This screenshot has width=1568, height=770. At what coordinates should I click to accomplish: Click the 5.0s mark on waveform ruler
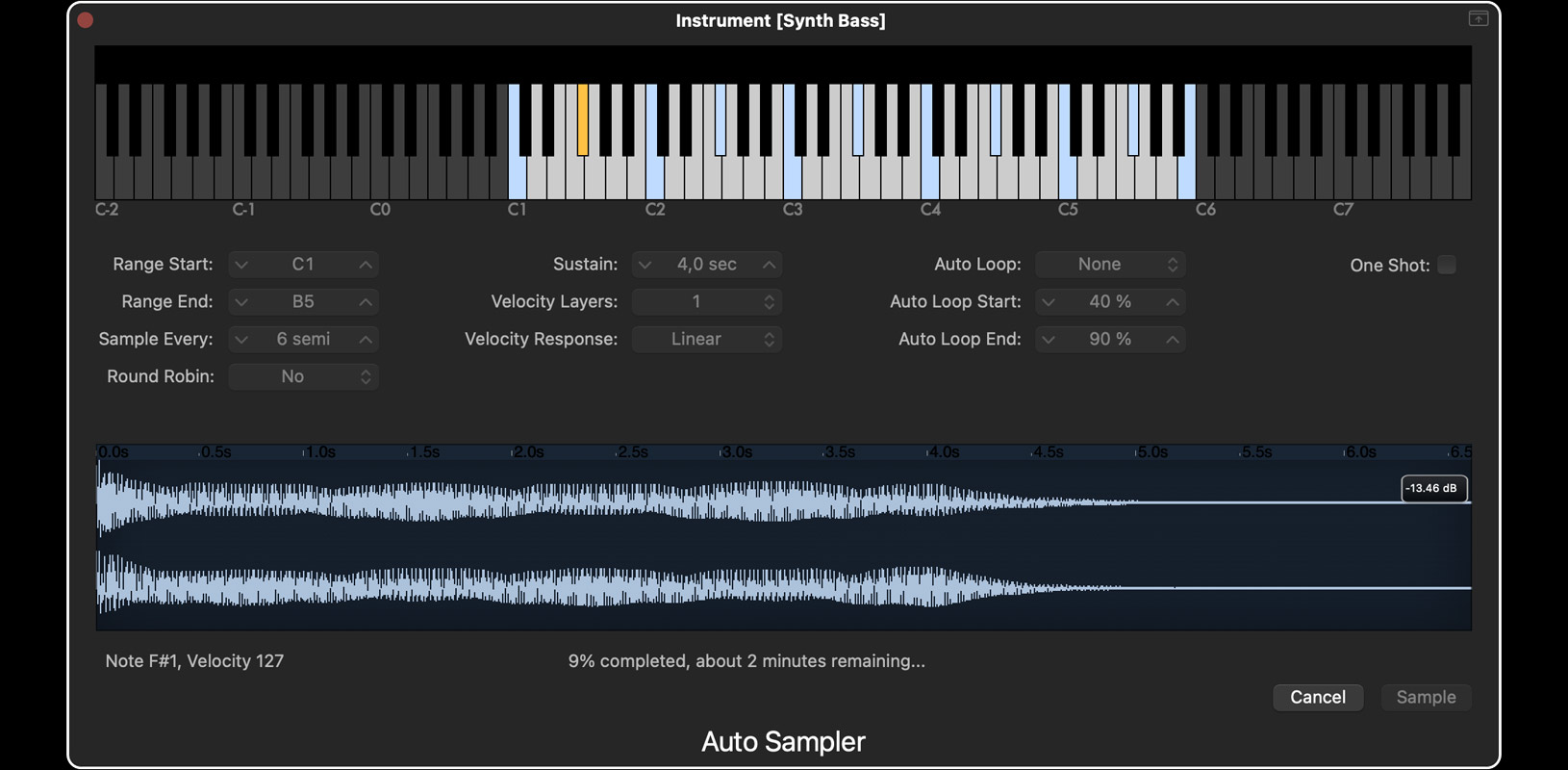tap(1152, 452)
